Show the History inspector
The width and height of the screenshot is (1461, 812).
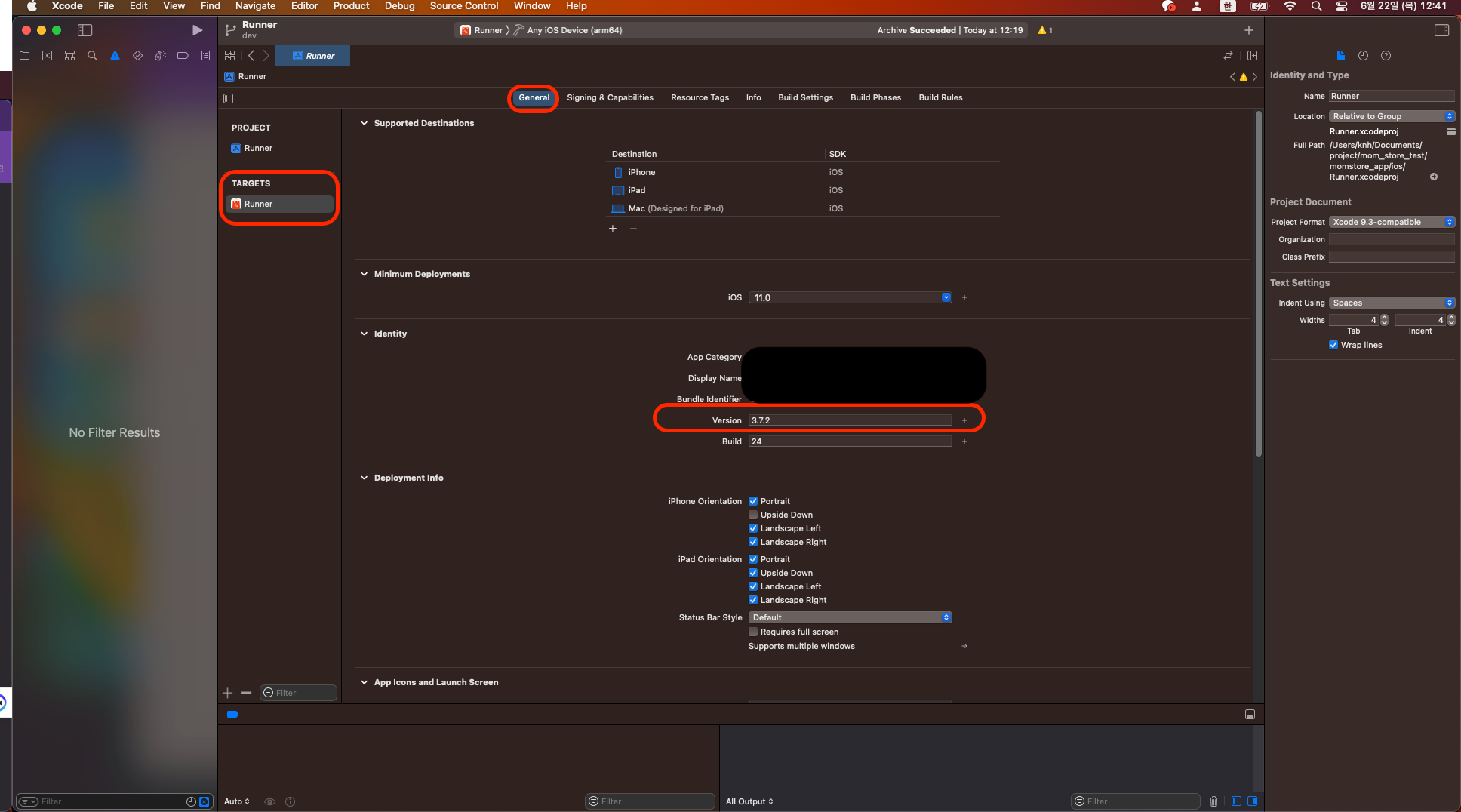1363,55
